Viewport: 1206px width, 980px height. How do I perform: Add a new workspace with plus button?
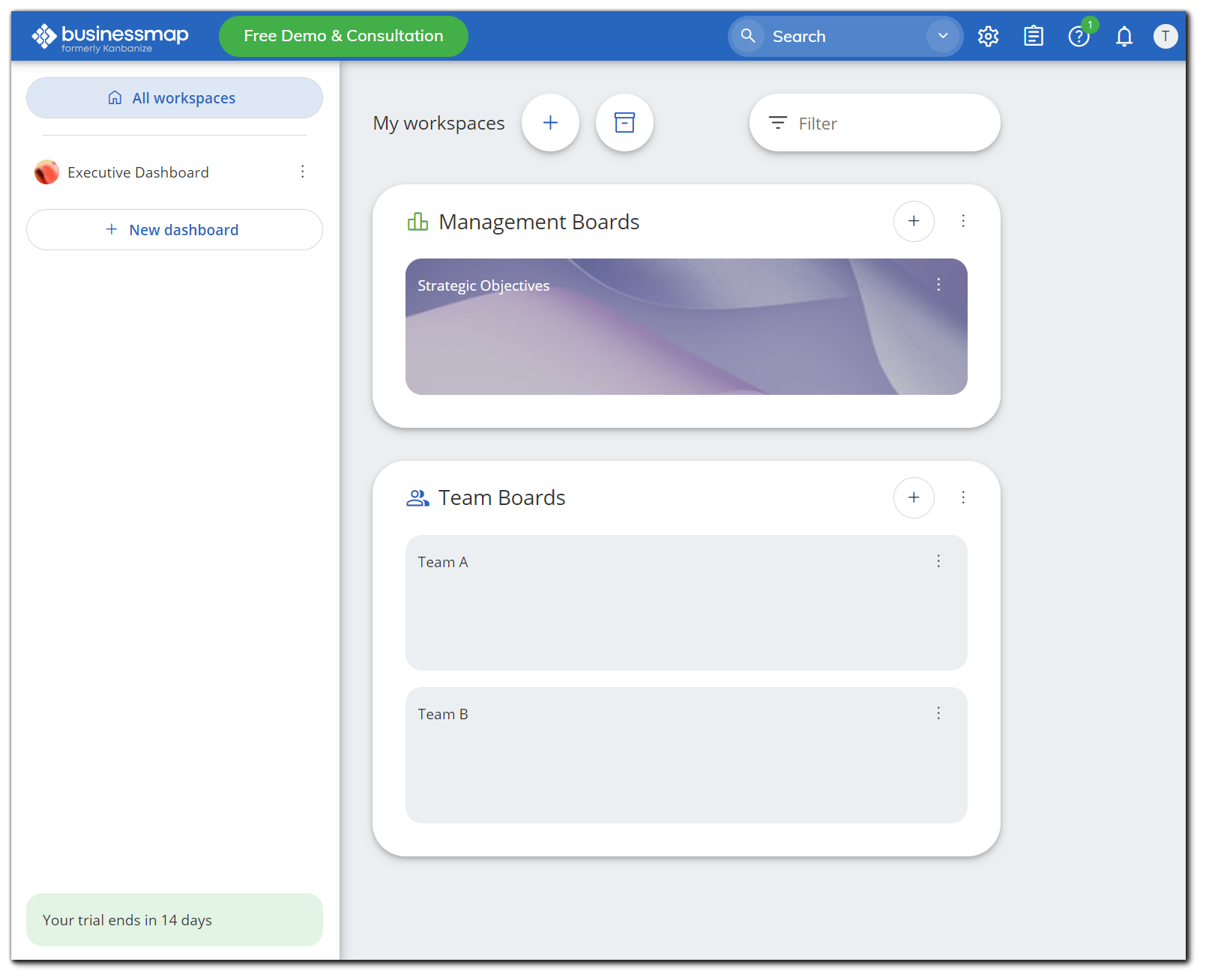pyautogui.click(x=550, y=123)
